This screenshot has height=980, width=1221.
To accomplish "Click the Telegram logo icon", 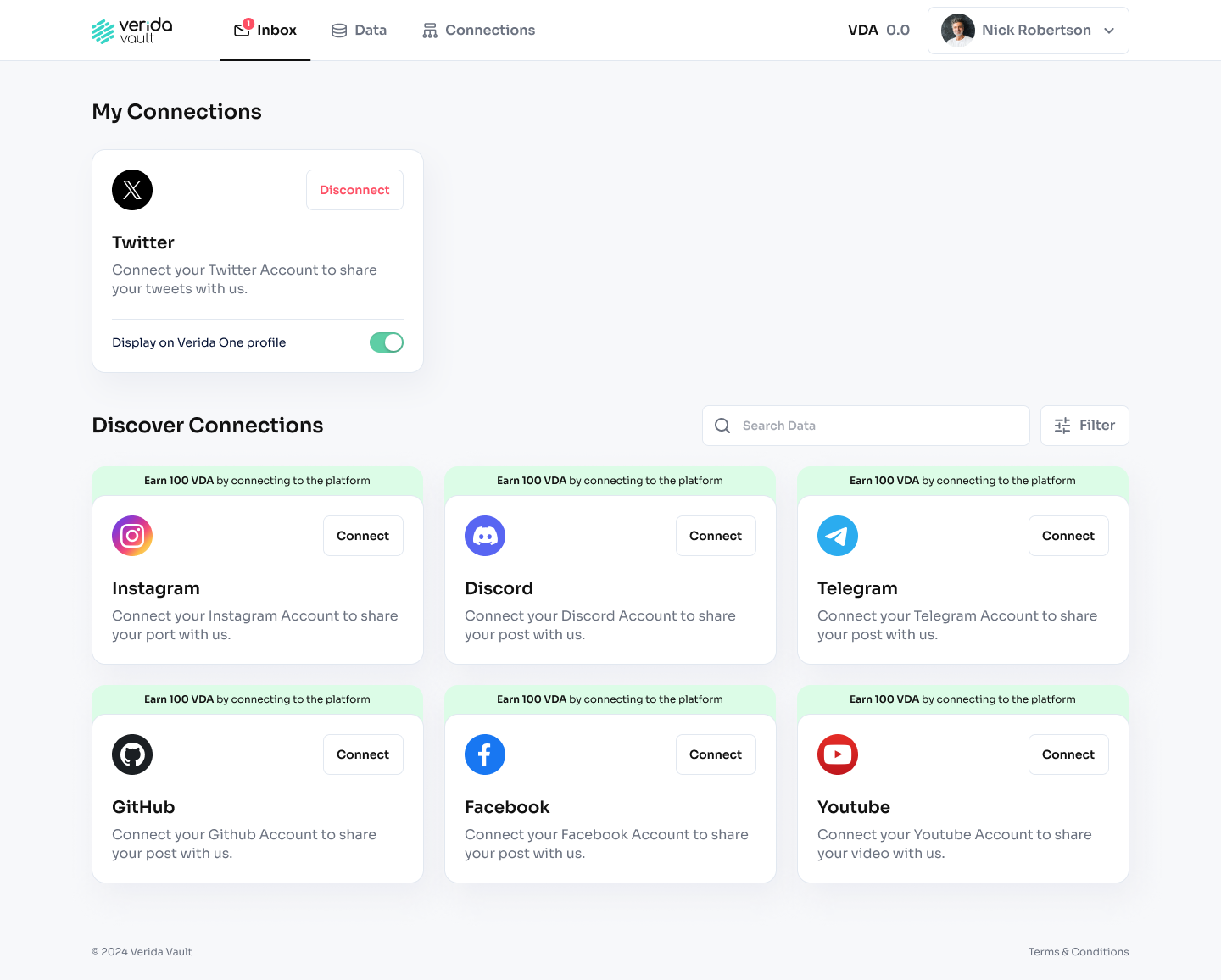I will (x=838, y=536).
